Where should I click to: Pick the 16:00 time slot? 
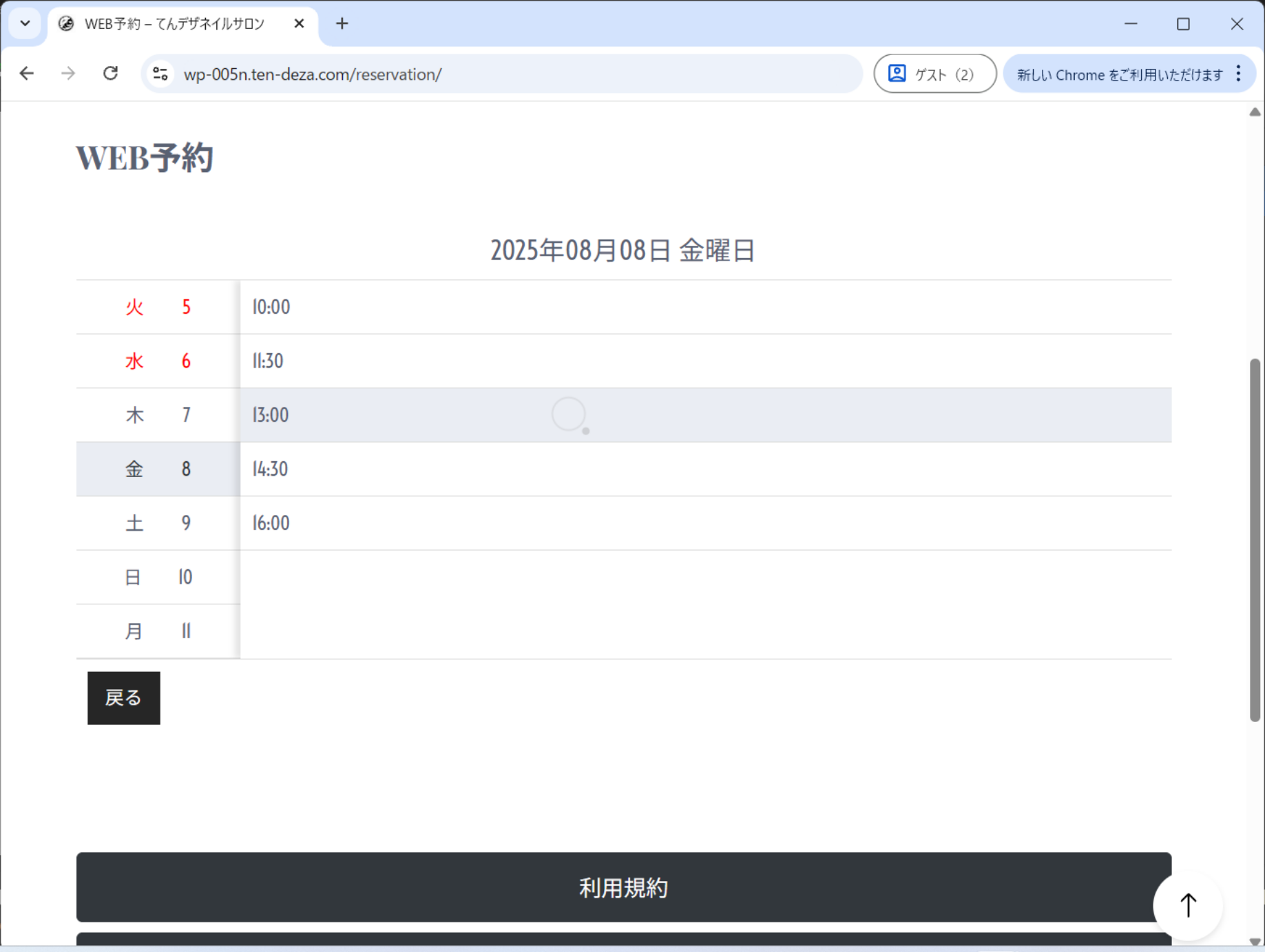click(705, 523)
